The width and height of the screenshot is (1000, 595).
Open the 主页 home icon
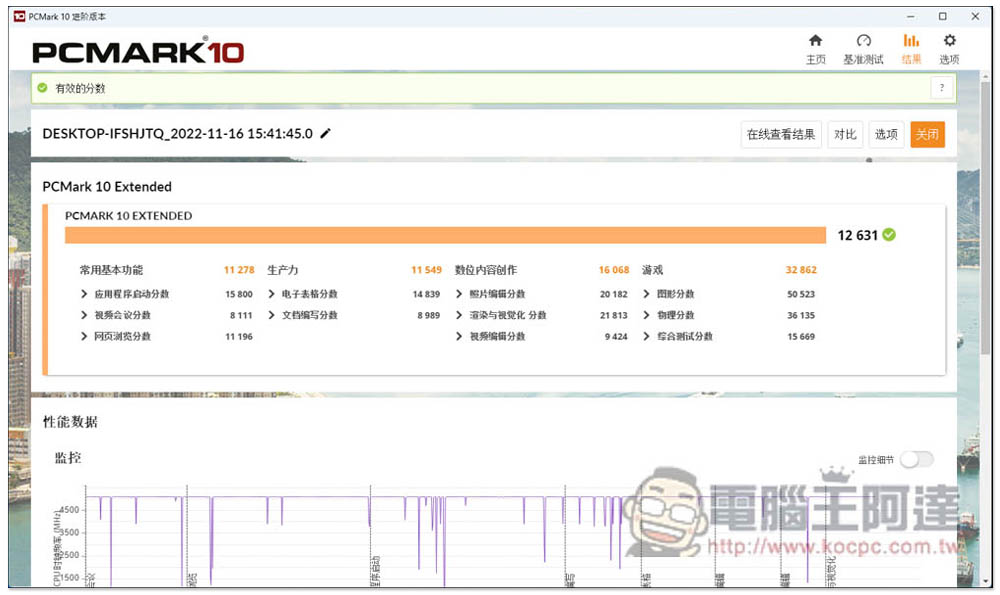tap(815, 41)
